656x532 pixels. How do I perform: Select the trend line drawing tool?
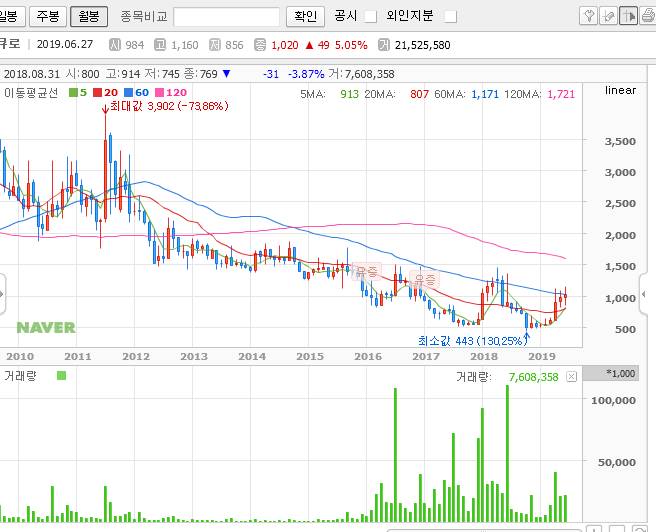(x=608, y=16)
